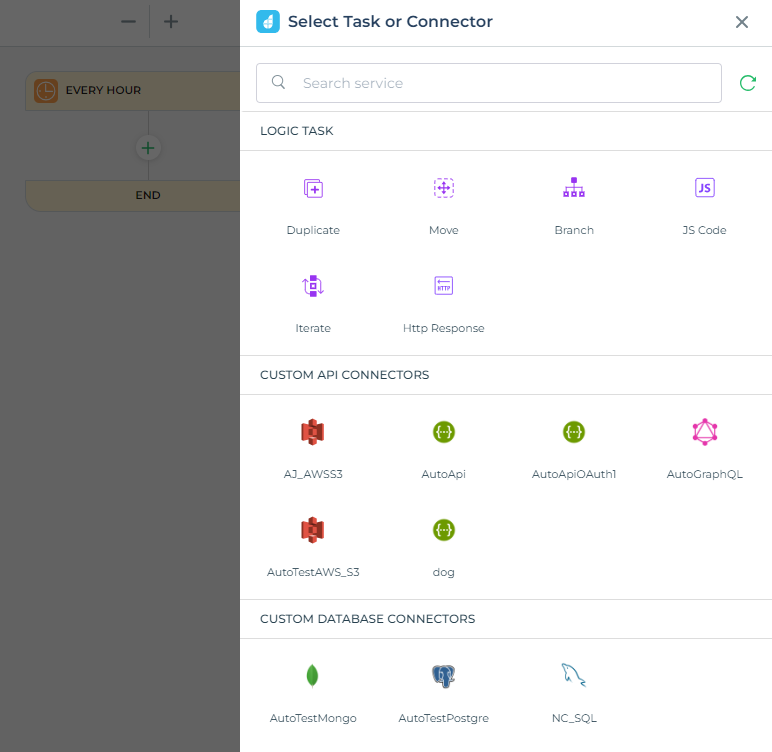This screenshot has width=772, height=752.
Task: Click the NC_SQL label text
Action: point(574,718)
